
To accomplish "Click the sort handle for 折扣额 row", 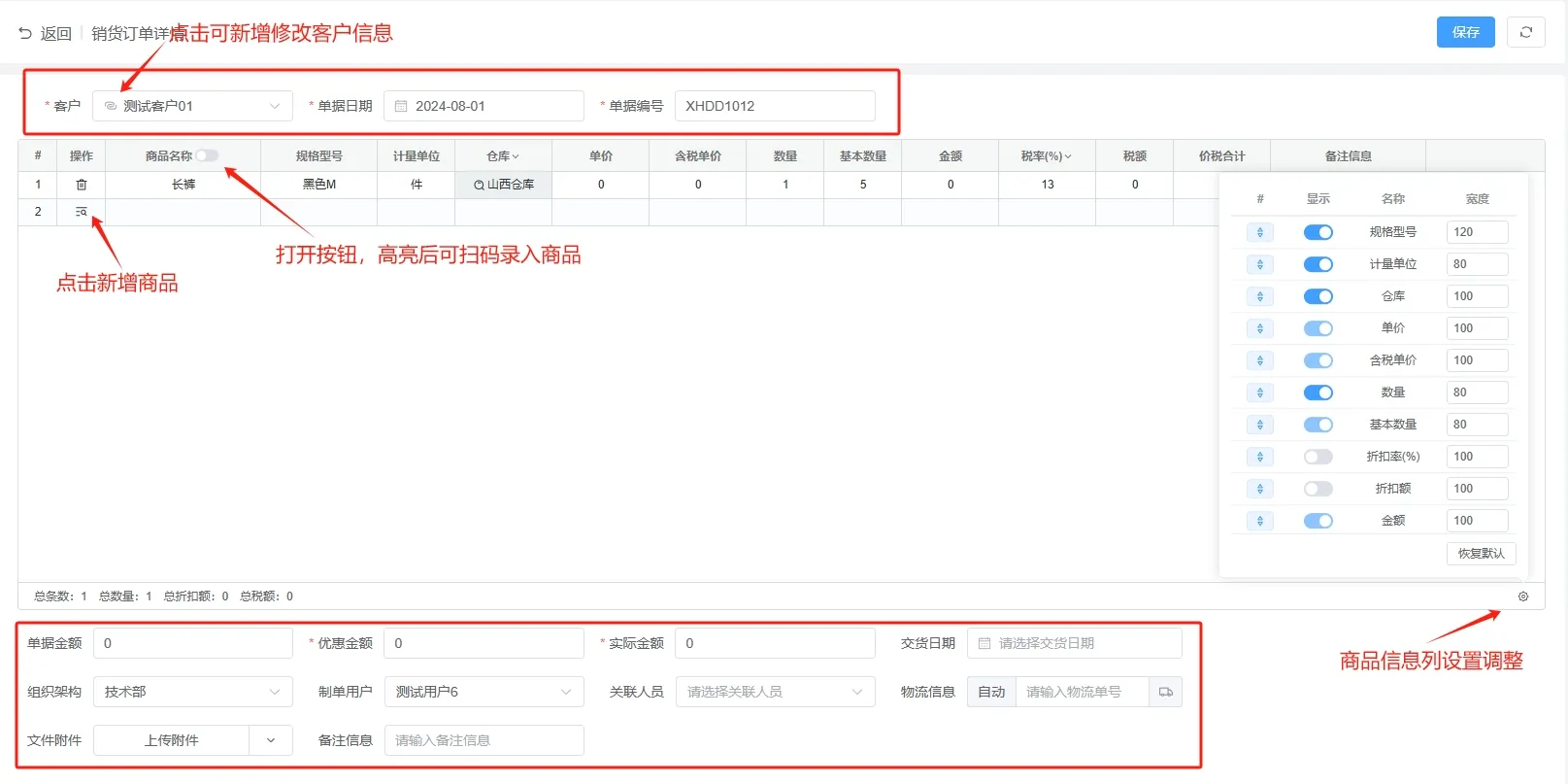I will [x=1260, y=489].
